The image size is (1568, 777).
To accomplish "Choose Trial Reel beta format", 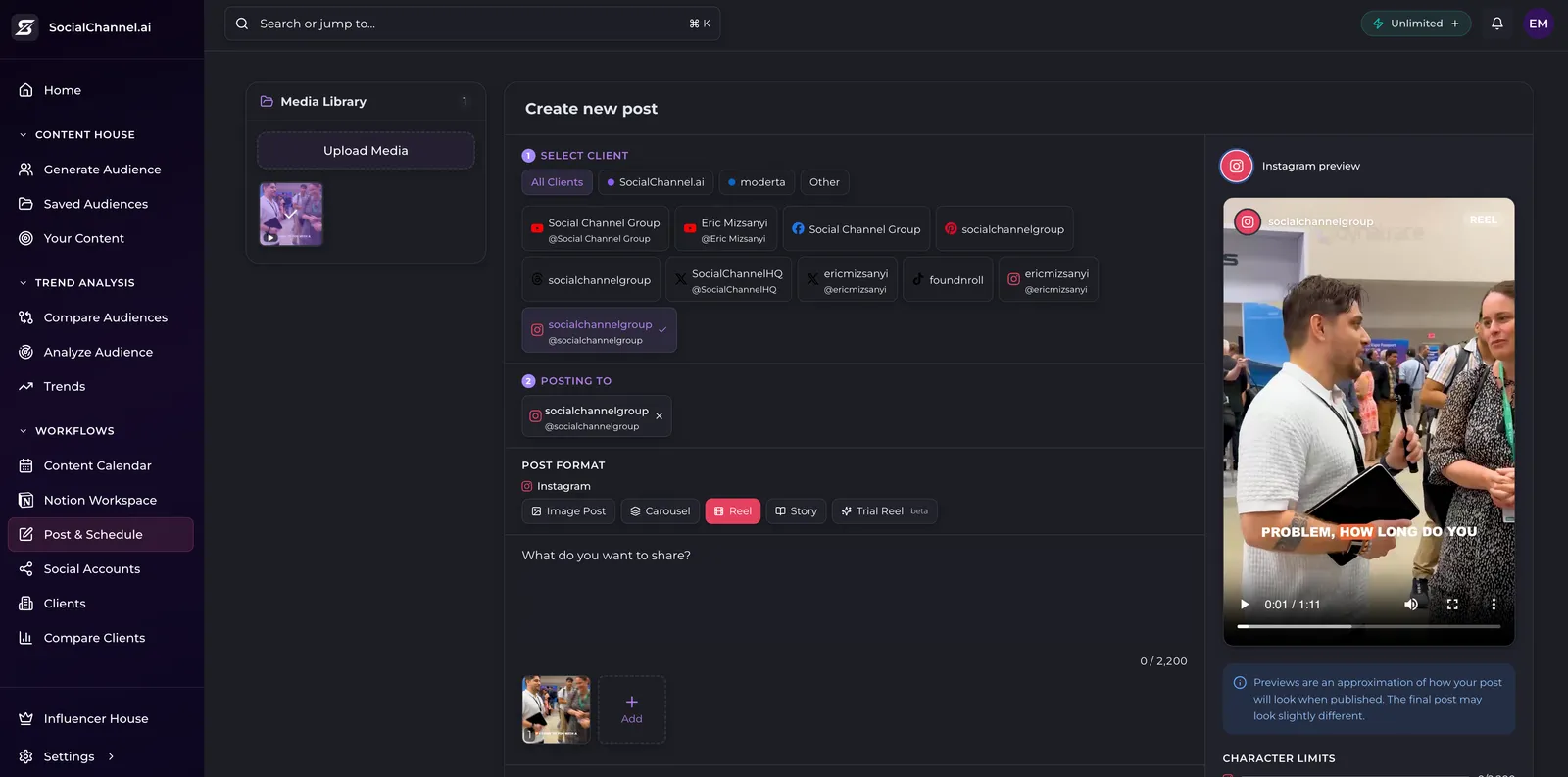I will coord(885,511).
